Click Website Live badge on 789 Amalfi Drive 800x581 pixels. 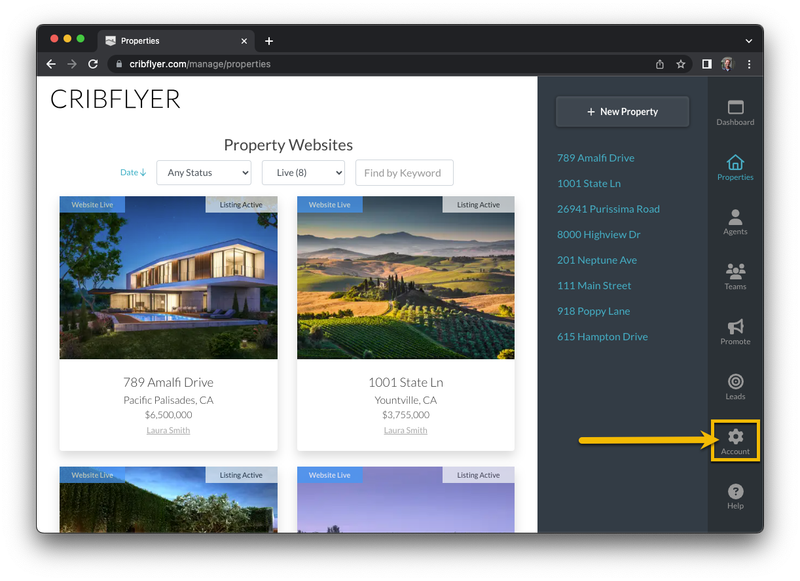(92, 205)
